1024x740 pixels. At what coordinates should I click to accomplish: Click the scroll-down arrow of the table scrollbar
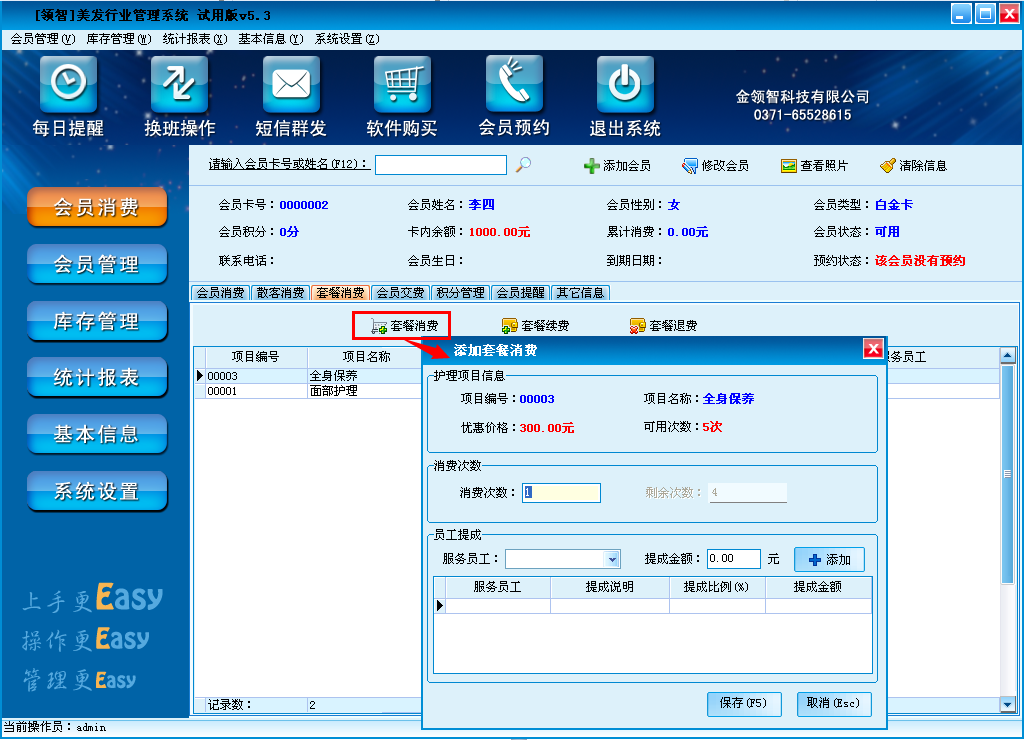[x=1007, y=705]
